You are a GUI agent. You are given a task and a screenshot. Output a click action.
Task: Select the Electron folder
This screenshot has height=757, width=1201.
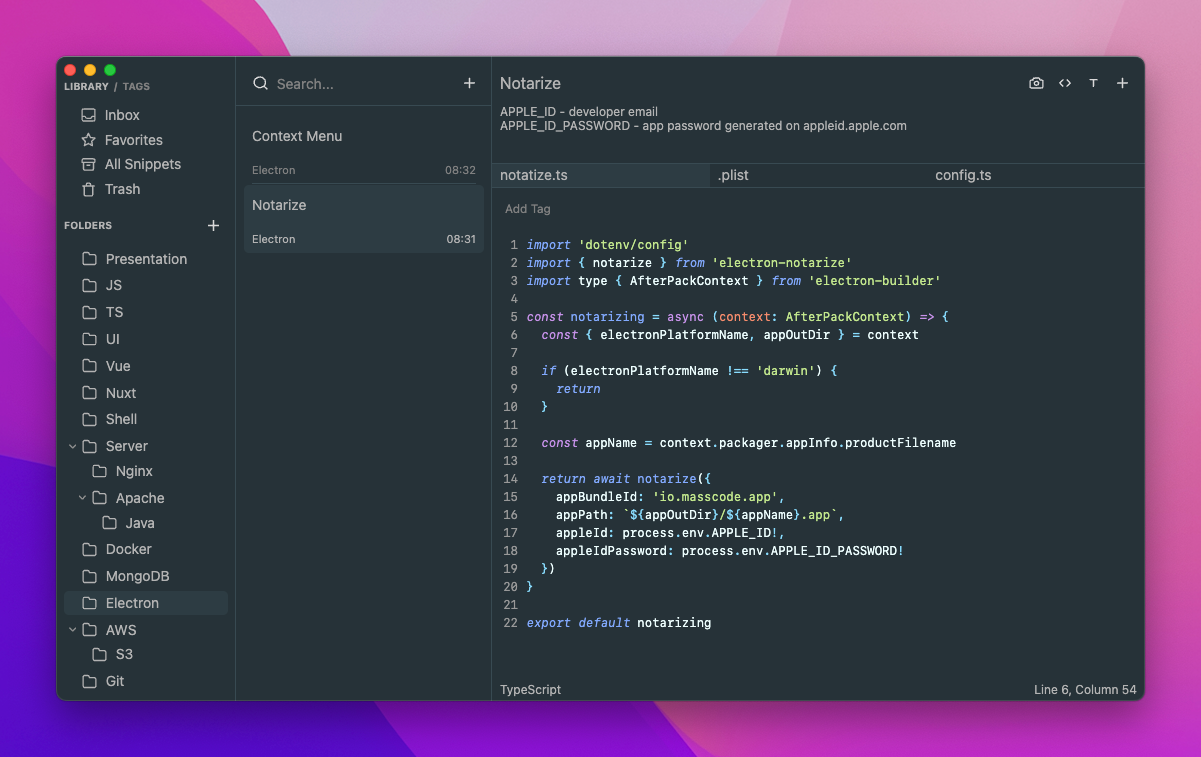146,603
